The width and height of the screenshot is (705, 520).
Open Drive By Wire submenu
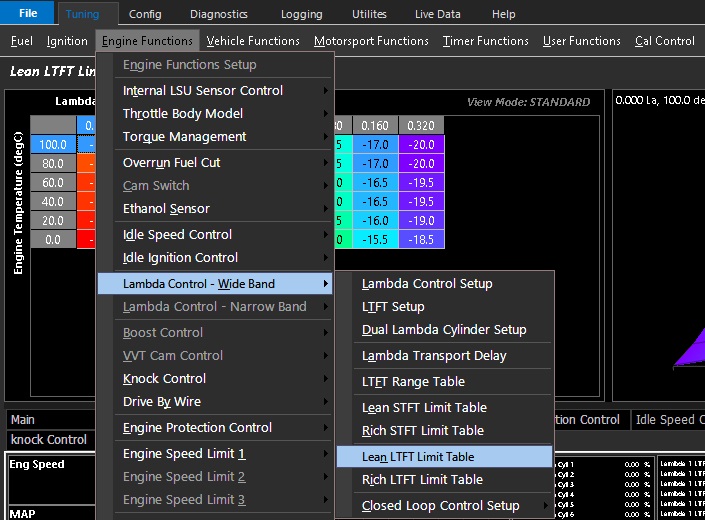tap(162, 402)
